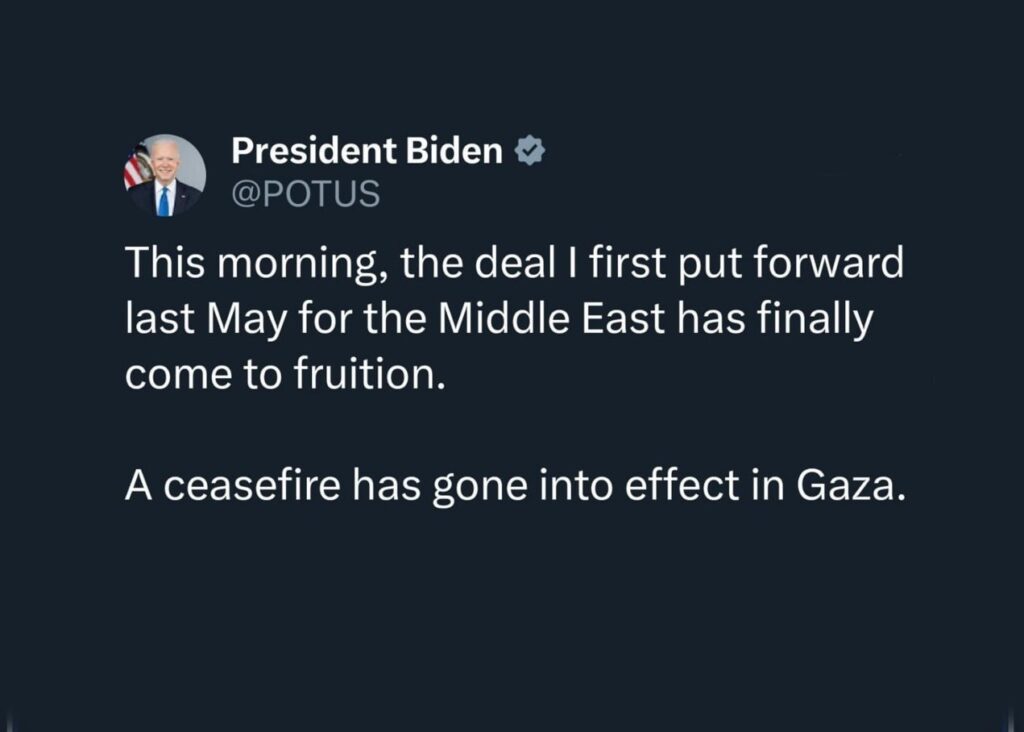Click the word "ceasefire" in the tweet
1024x732 pixels.
(x=252, y=486)
